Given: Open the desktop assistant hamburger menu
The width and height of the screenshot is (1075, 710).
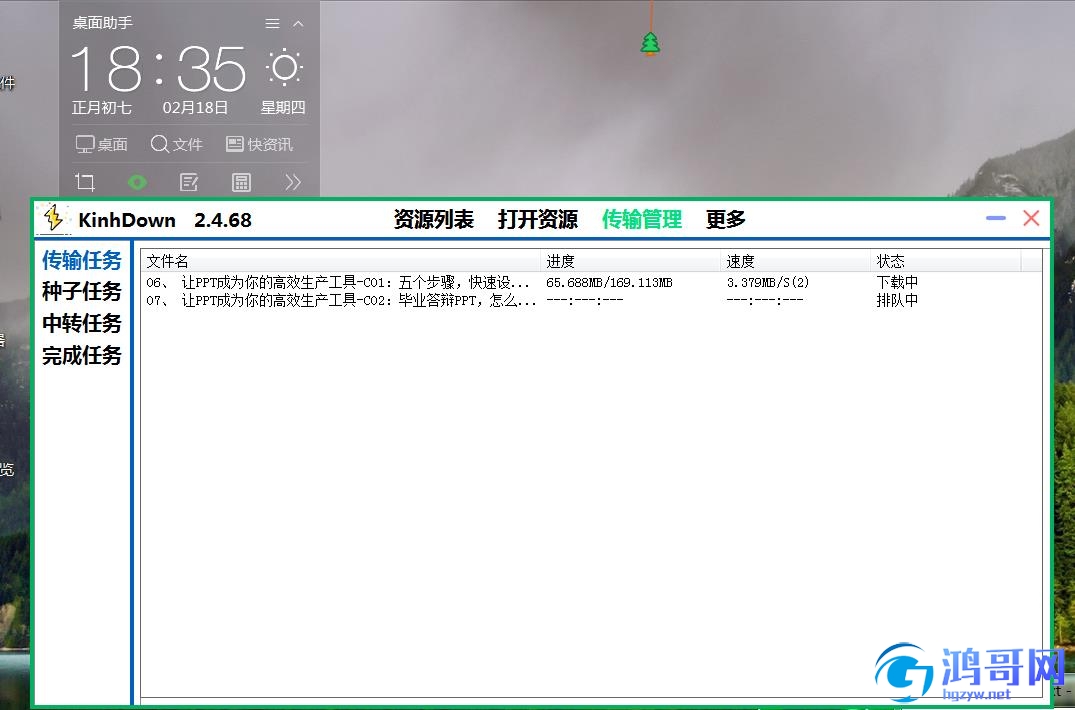Looking at the screenshot, I should point(272,24).
